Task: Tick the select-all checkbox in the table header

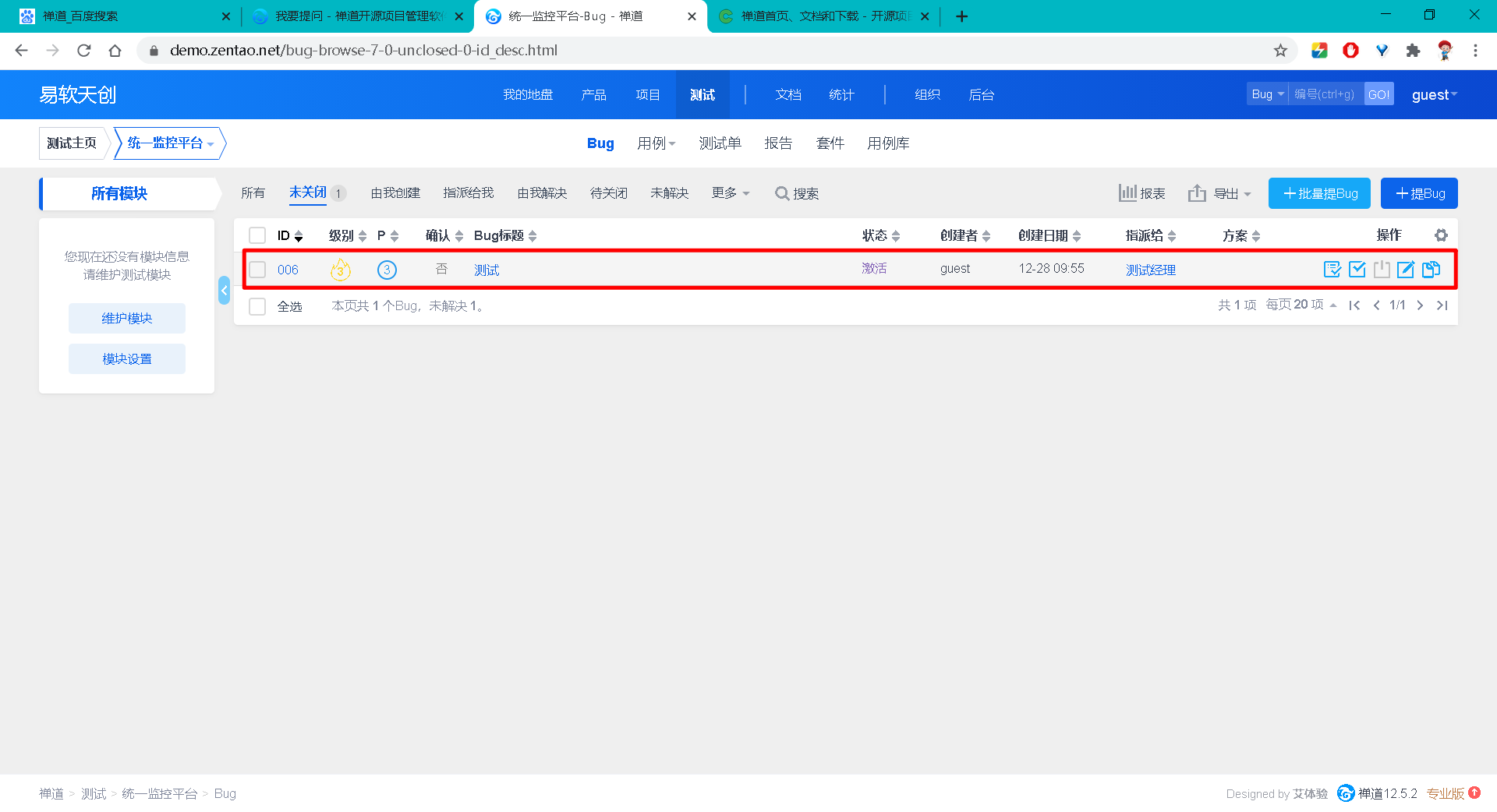Action: click(257, 235)
